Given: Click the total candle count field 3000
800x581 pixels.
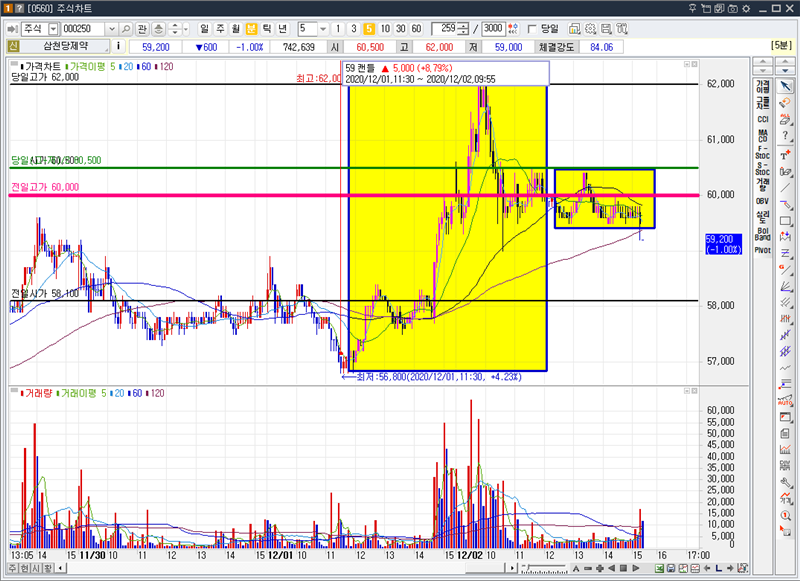Looking at the screenshot, I should pyautogui.click(x=493, y=29).
